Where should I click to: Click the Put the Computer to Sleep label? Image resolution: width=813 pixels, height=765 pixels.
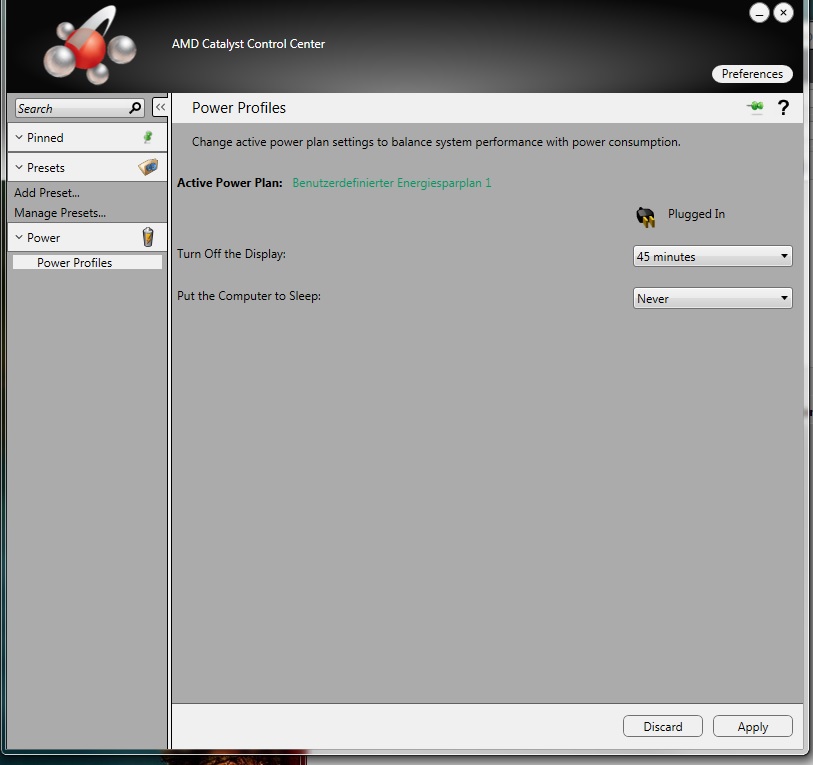coord(249,296)
